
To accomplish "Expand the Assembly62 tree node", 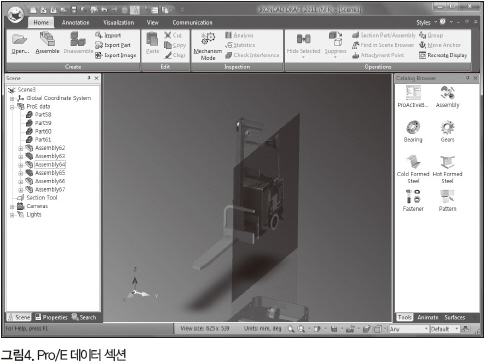I will (21, 148).
